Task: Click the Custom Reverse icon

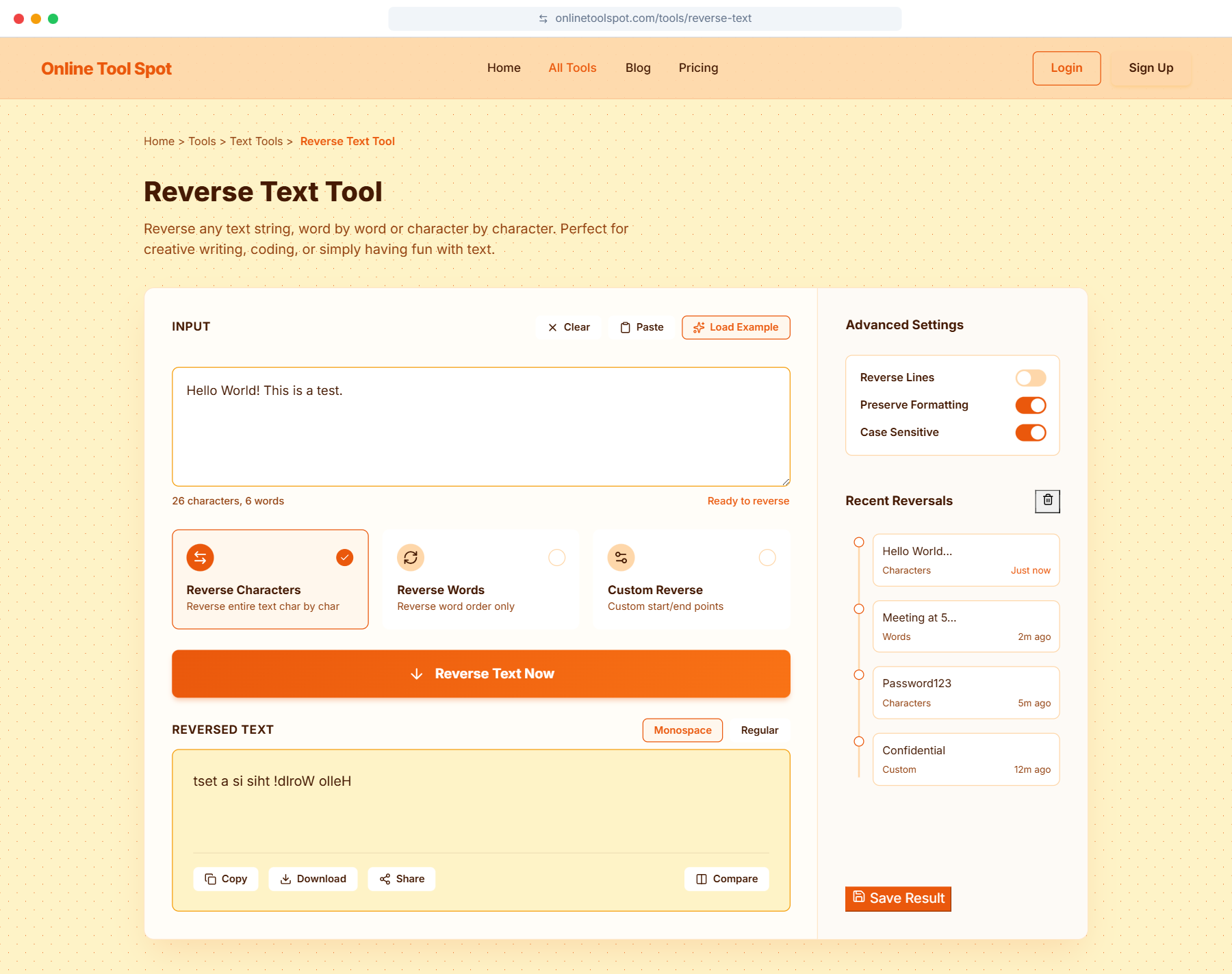Action: (620, 557)
